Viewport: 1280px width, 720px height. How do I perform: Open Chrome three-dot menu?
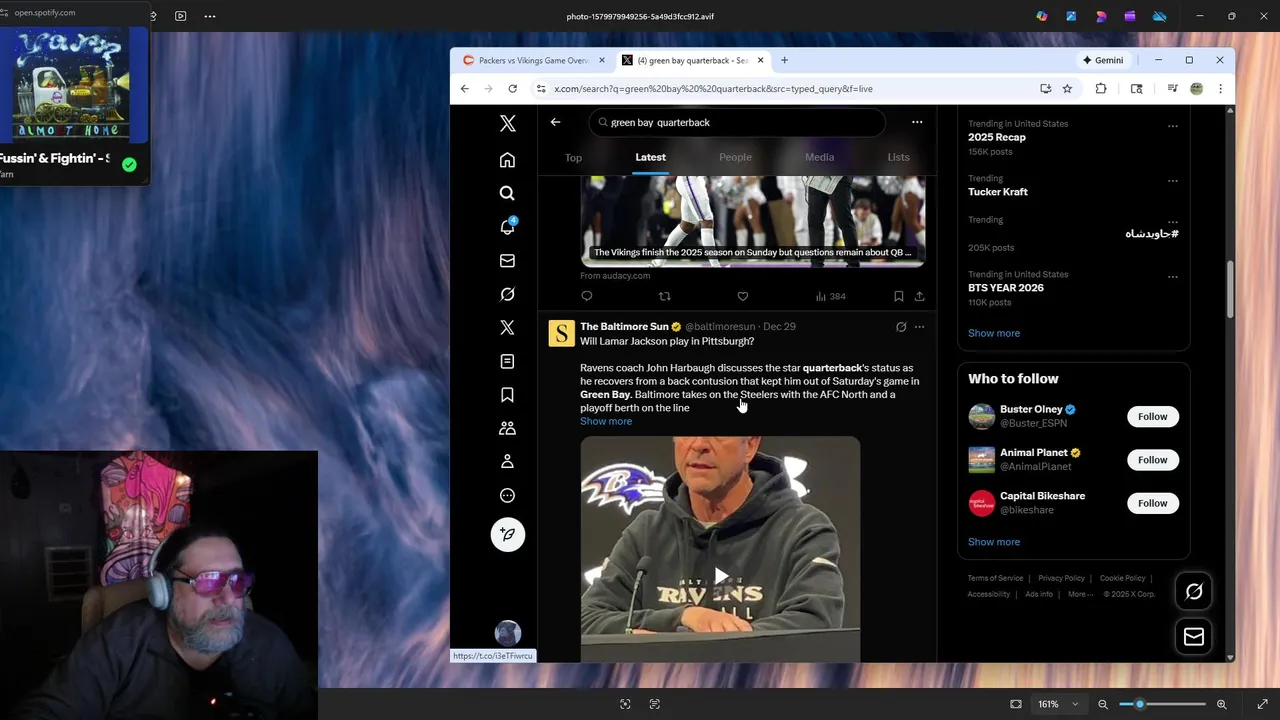pos(1220,89)
